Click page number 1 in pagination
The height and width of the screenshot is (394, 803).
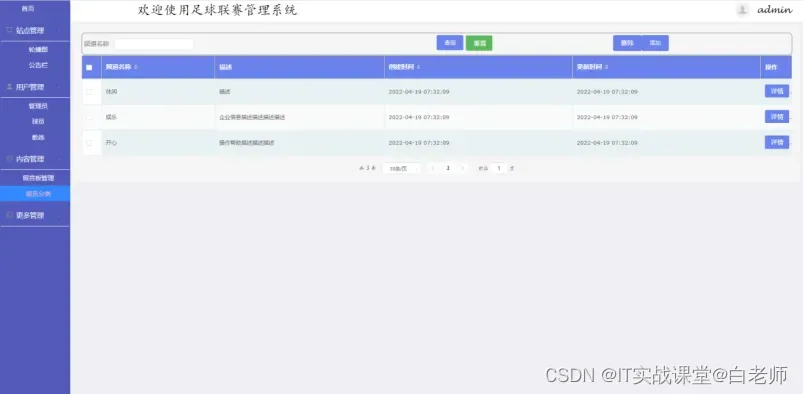(x=448, y=168)
